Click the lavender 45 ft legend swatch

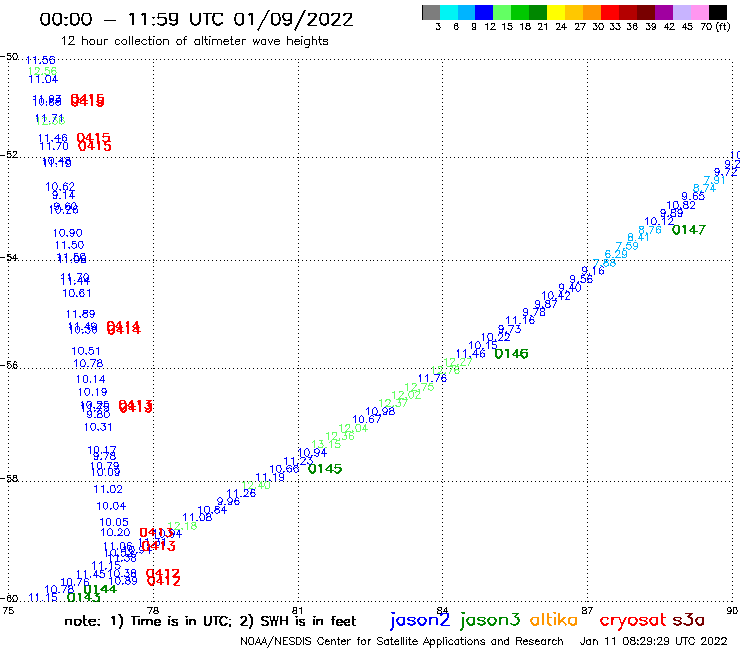click(681, 12)
